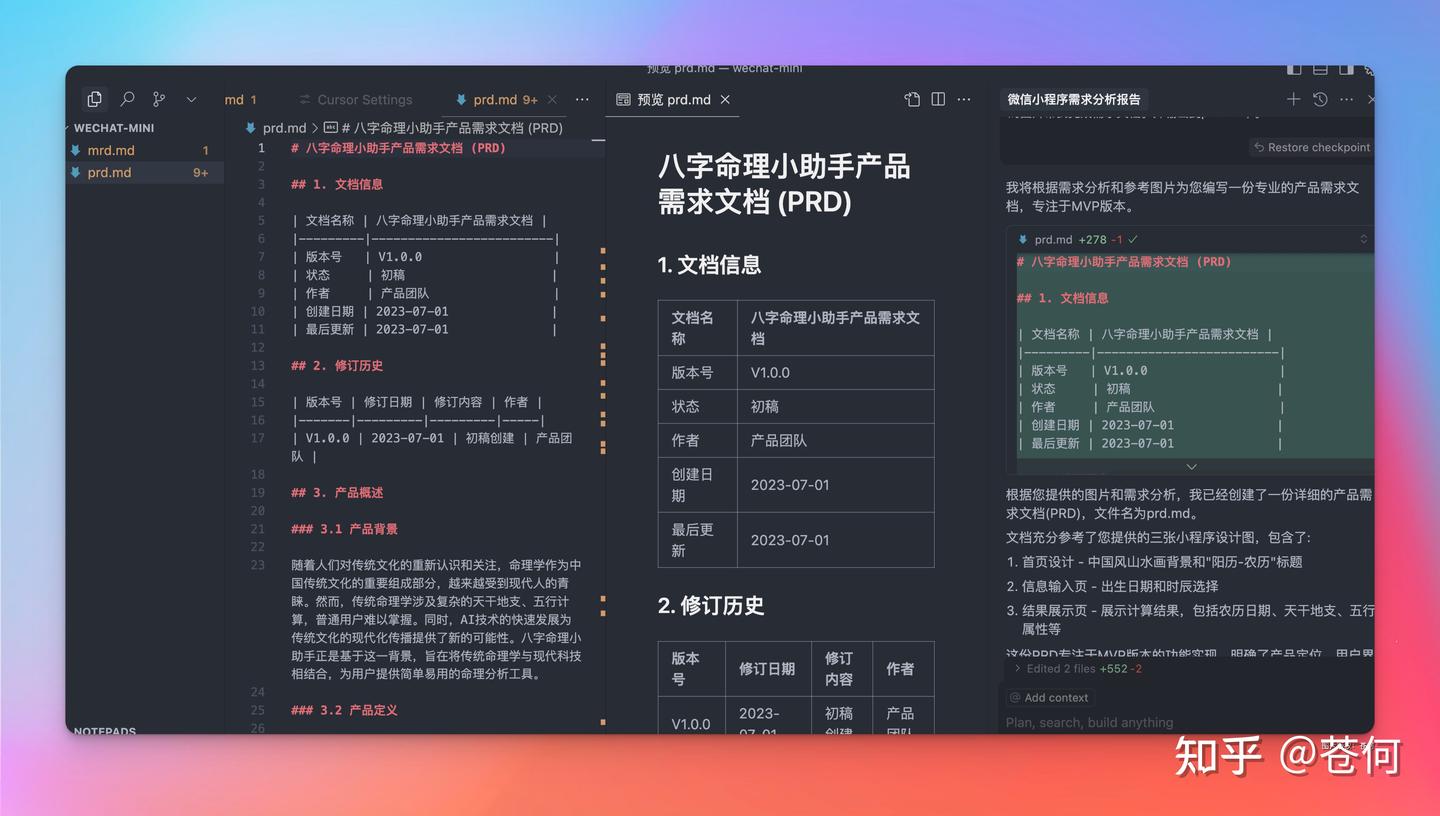Toggle the bottom panel layout icon
The image size is (1440, 816).
click(1320, 69)
